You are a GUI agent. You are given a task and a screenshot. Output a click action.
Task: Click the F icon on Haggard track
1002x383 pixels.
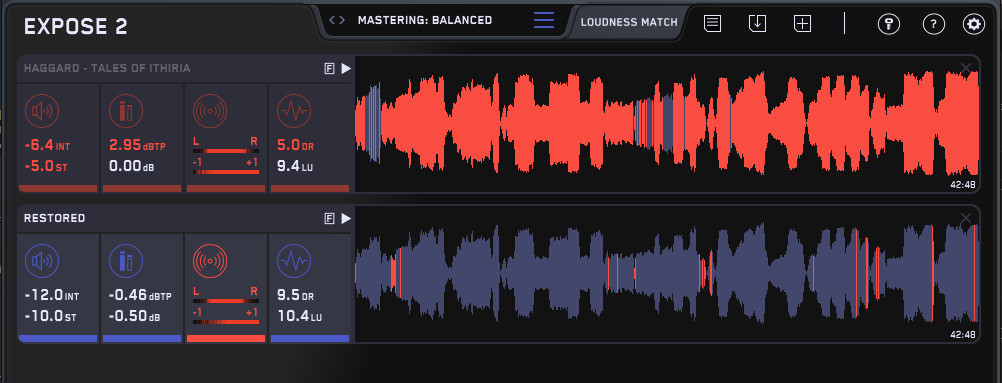tap(330, 68)
